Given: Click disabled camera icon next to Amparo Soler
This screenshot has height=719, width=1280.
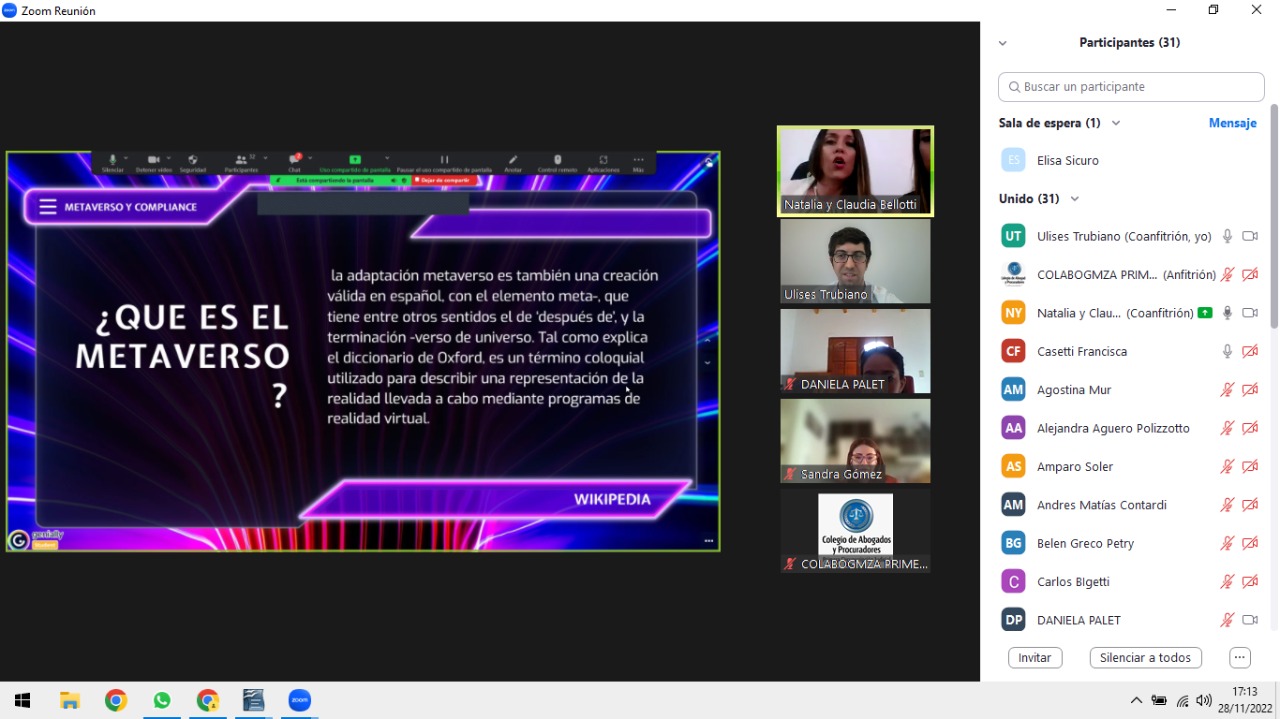Looking at the screenshot, I should [x=1249, y=467].
